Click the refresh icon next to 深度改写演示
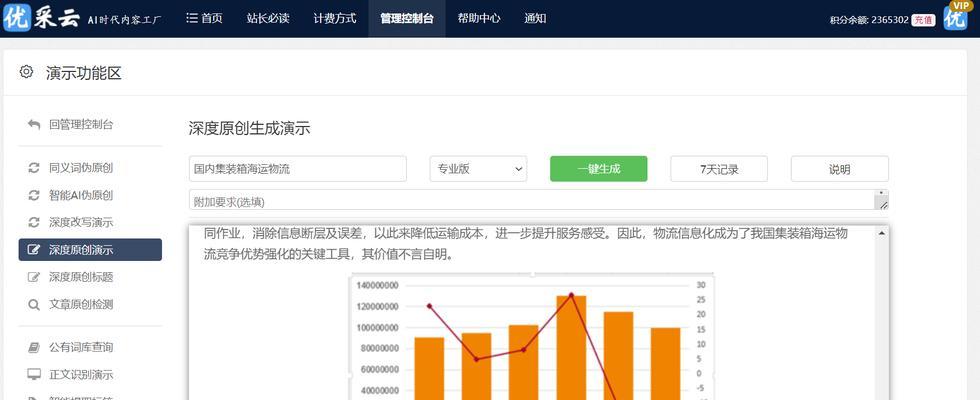The height and width of the screenshot is (400, 980). [34, 222]
